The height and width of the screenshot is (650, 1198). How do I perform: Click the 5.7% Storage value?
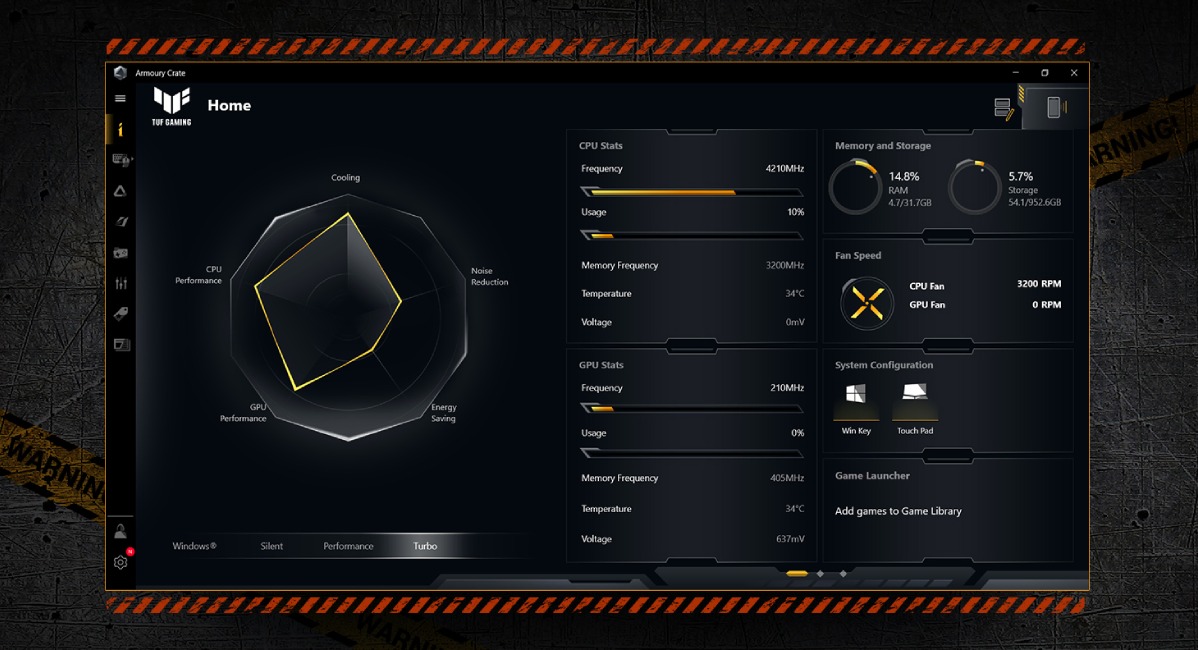pos(1020,176)
